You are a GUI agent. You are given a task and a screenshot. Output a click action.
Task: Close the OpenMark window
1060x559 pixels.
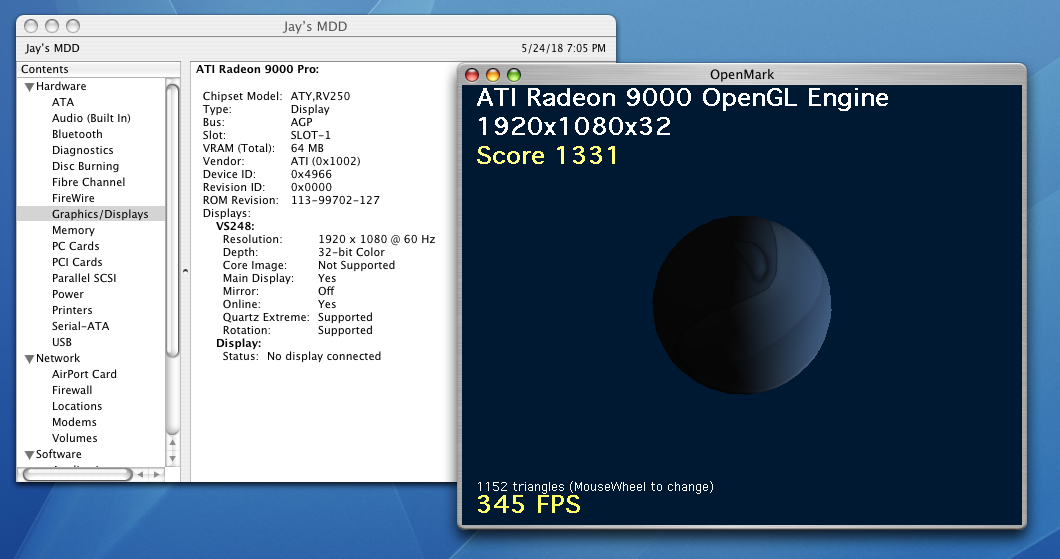coord(473,75)
